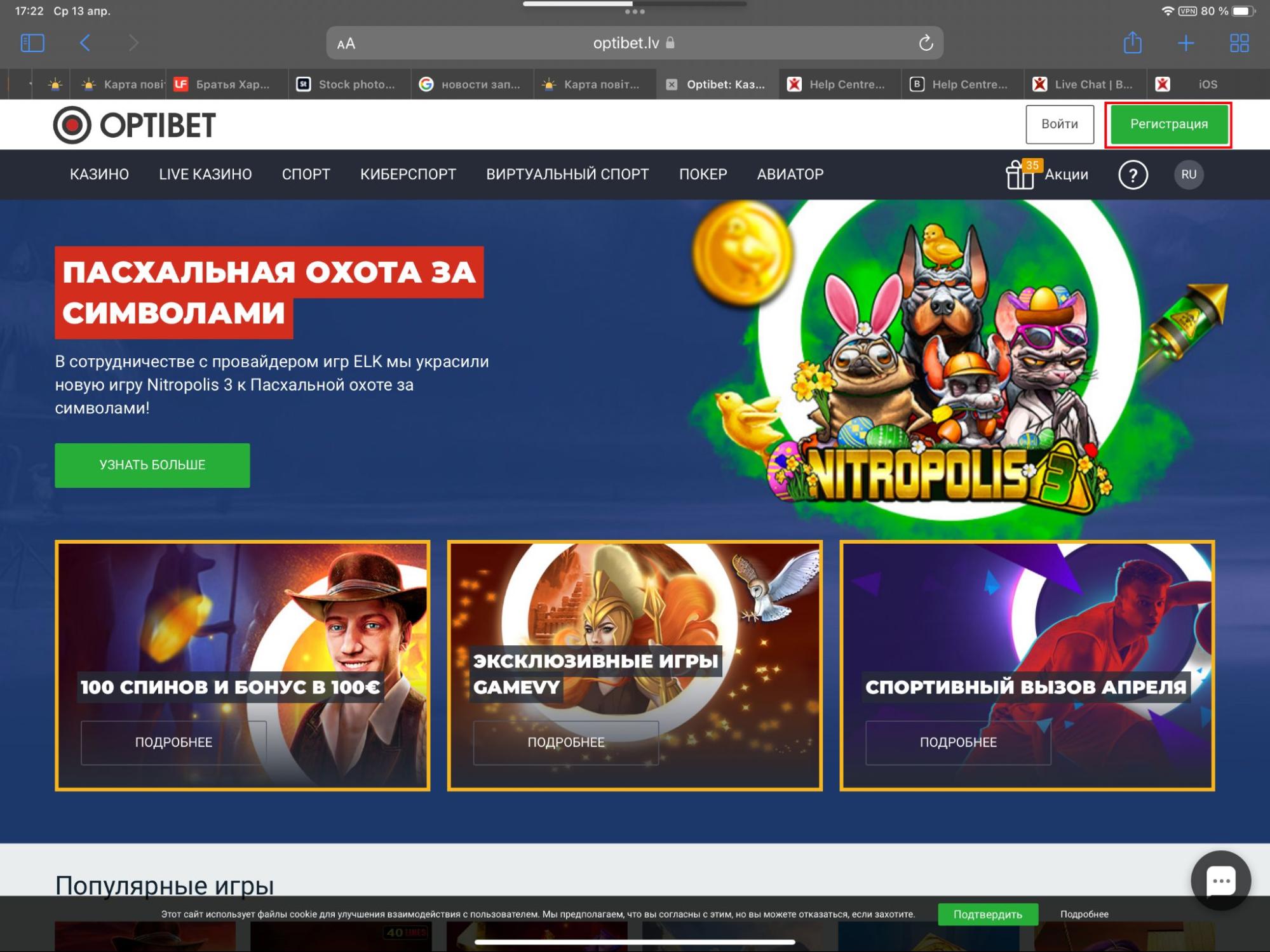Switch to the Братья Хар... tab

(x=227, y=84)
